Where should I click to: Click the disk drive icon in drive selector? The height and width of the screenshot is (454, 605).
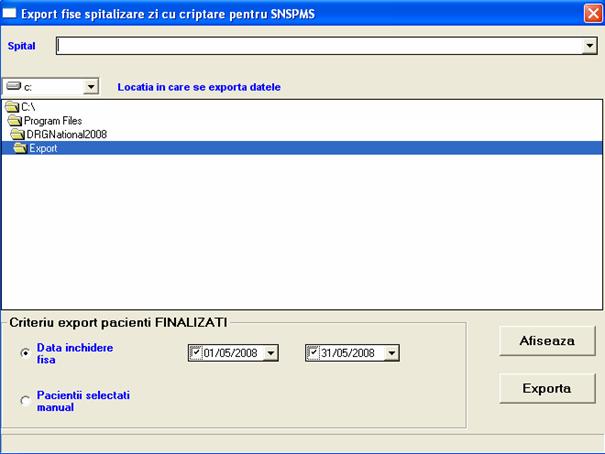(13, 87)
